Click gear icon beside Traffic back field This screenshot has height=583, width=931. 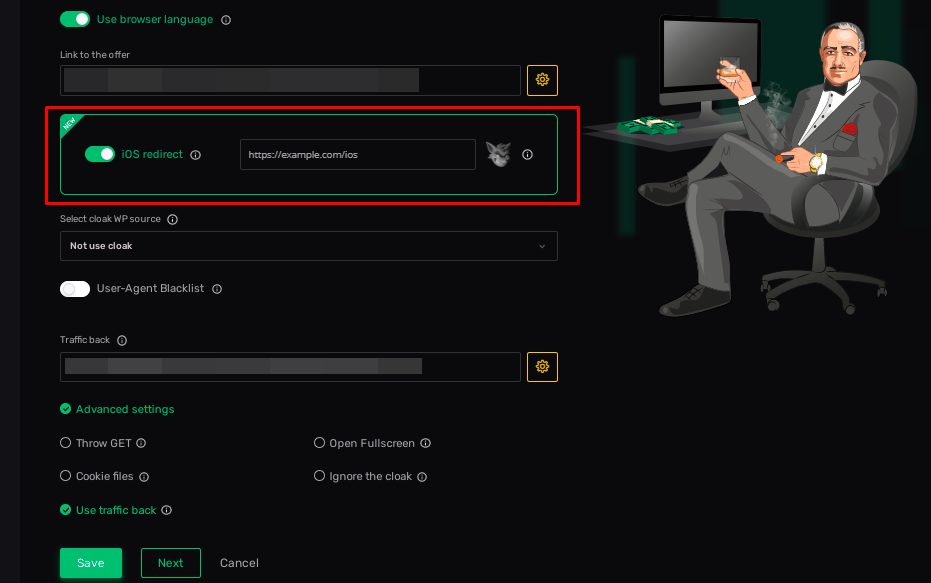pos(542,367)
